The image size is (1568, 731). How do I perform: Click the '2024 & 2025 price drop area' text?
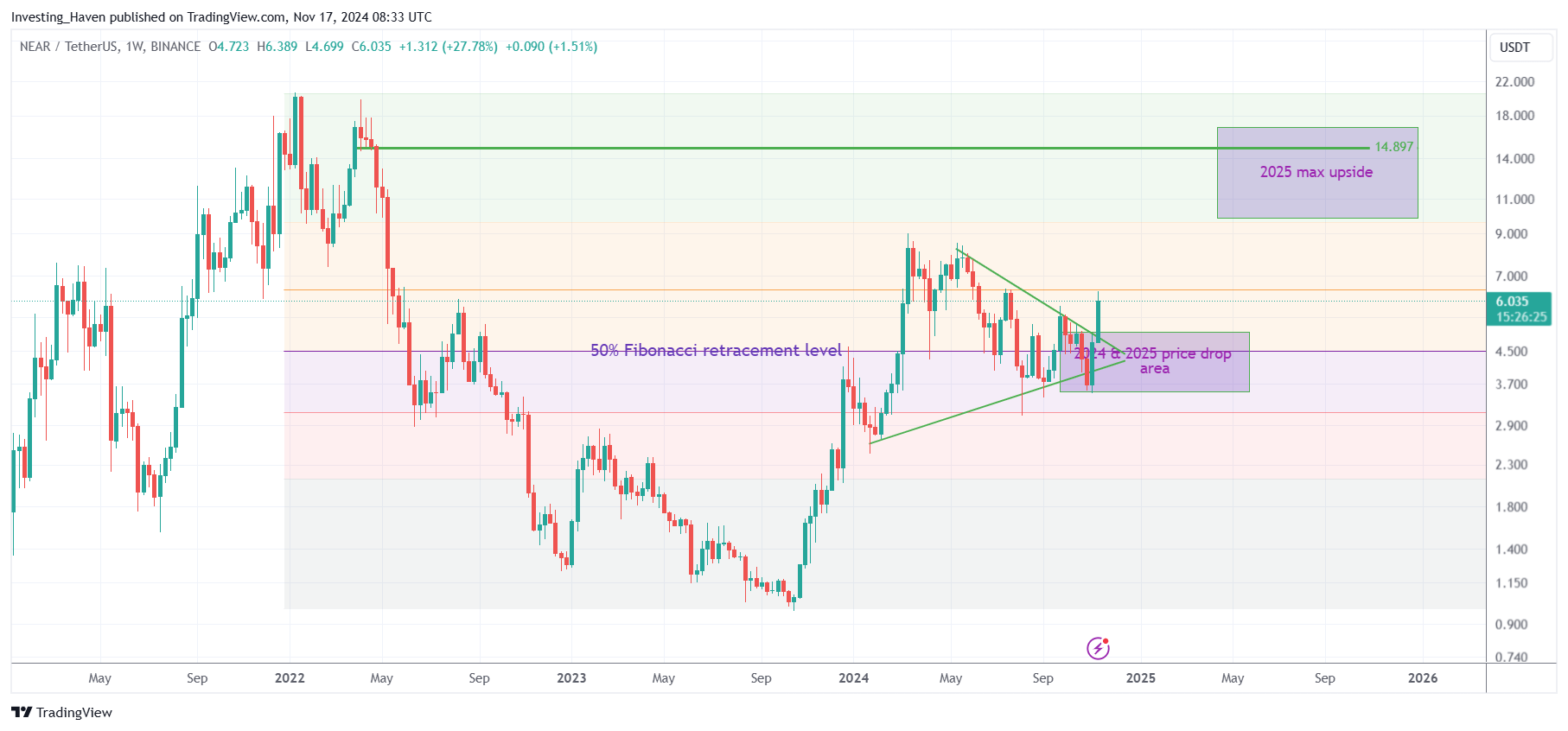tap(1153, 360)
